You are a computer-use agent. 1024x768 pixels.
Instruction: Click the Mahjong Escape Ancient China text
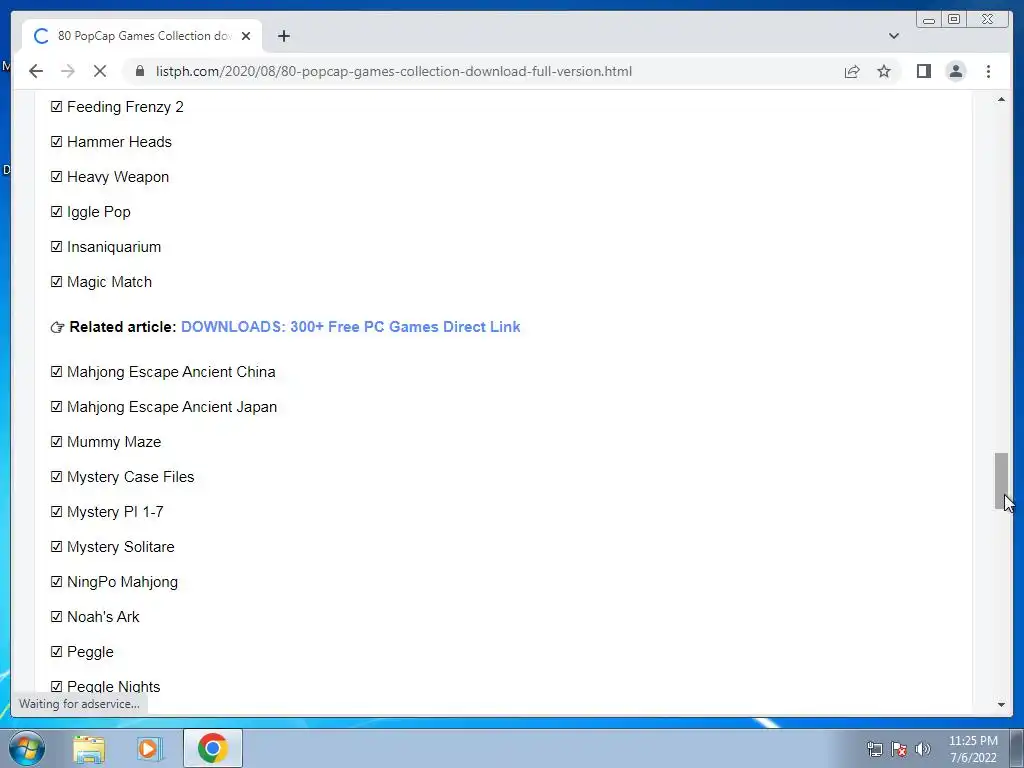[171, 372]
